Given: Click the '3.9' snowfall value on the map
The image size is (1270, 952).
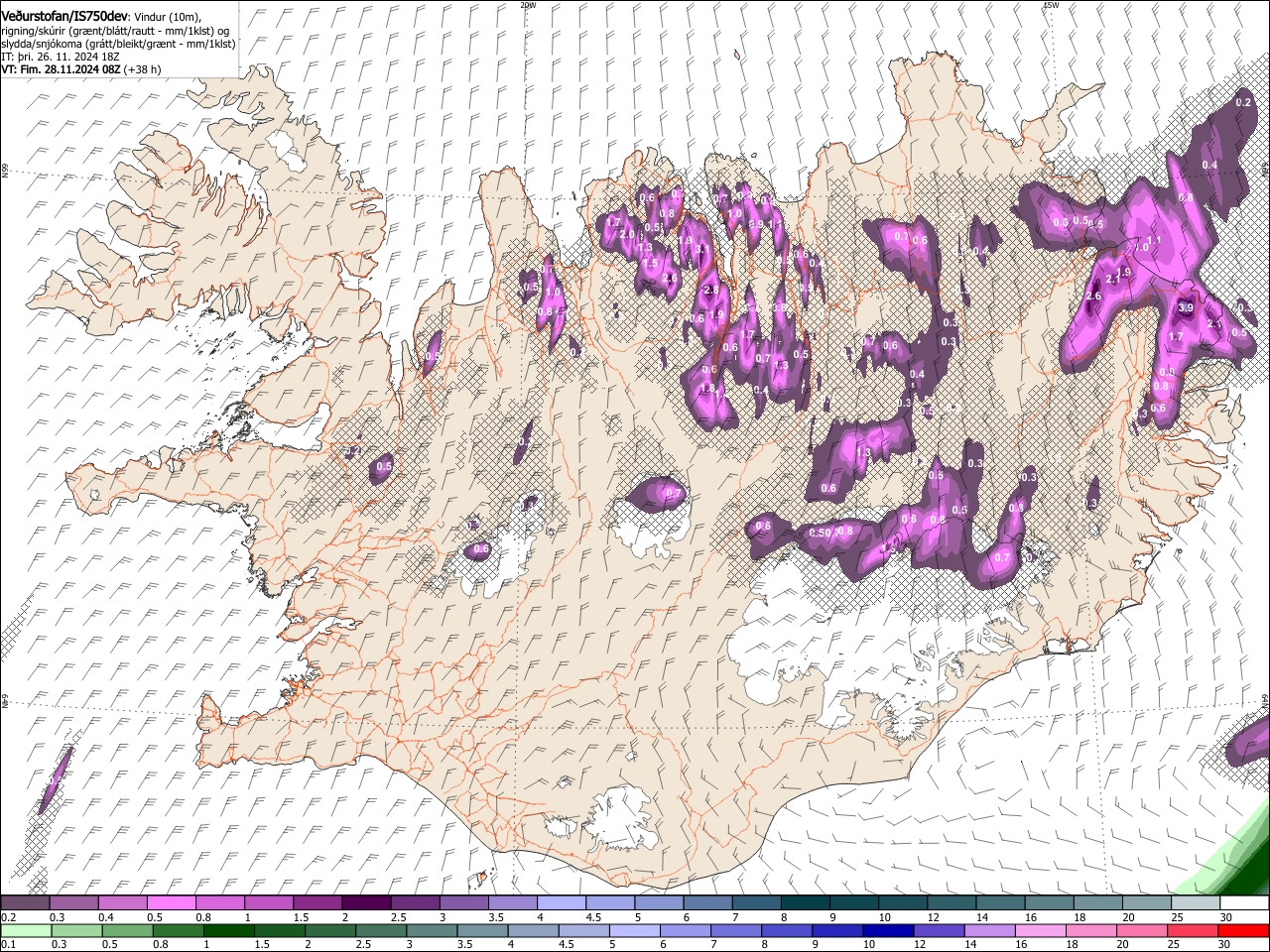Looking at the screenshot, I should 1185,308.
